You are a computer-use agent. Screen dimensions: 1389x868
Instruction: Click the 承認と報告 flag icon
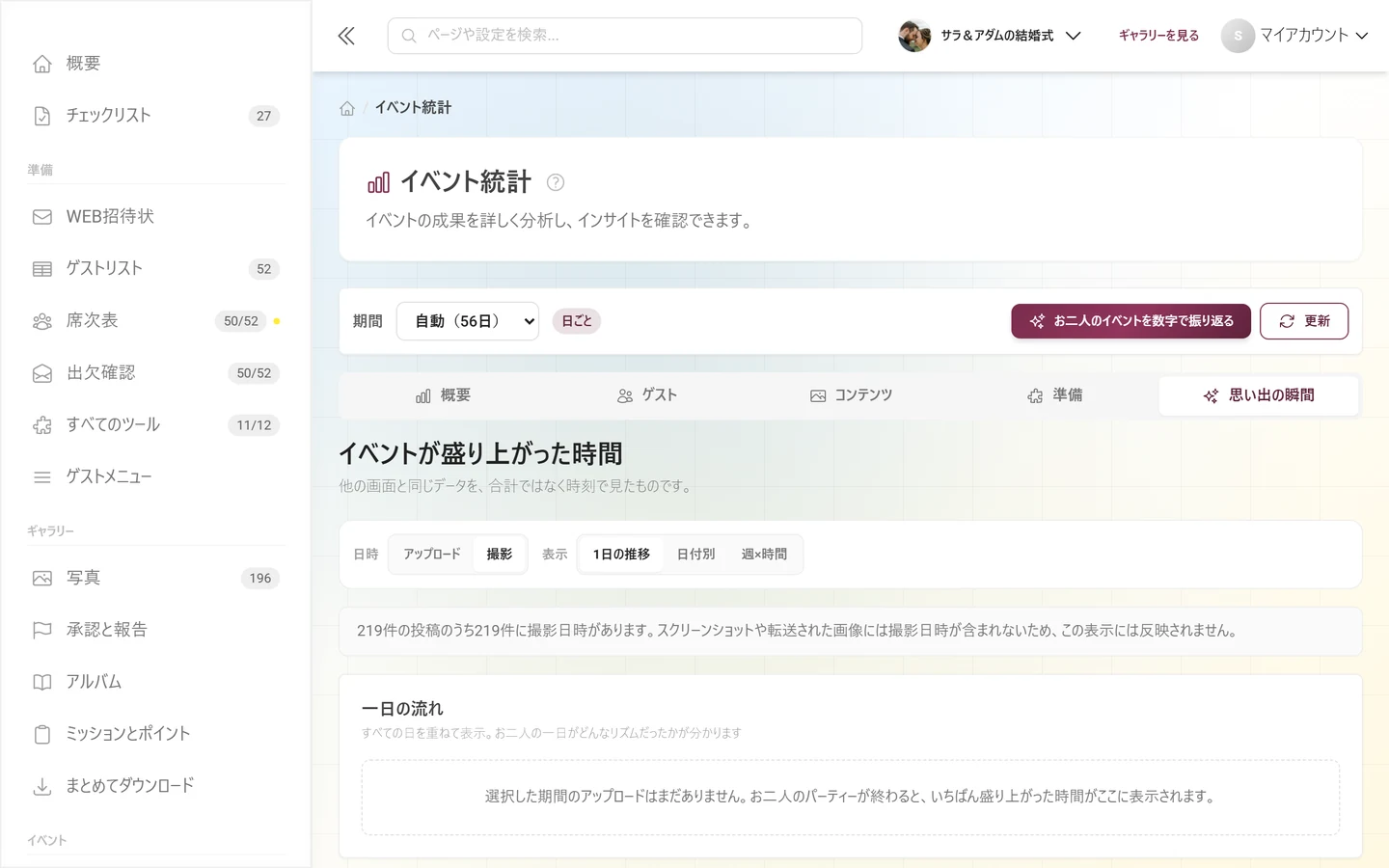(x=42, y=631)
